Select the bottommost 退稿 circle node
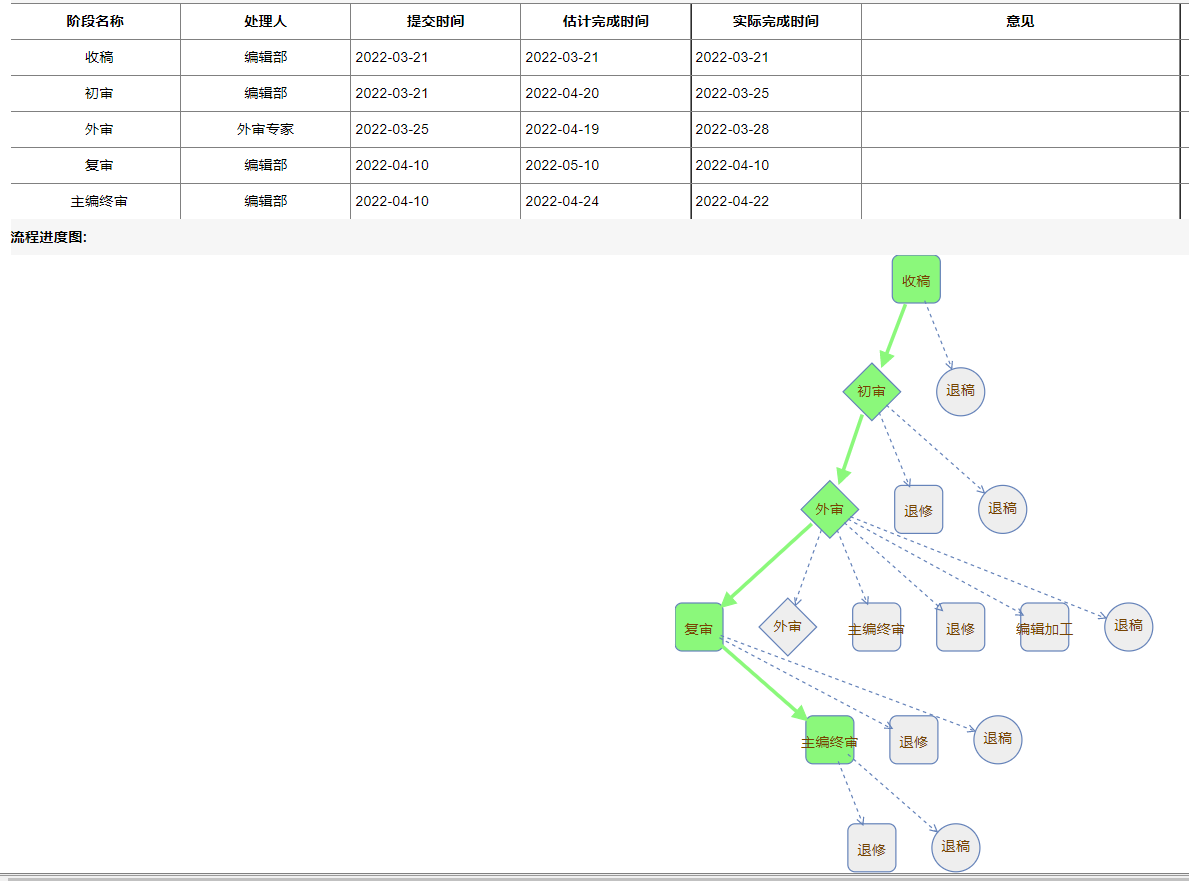 955,847
